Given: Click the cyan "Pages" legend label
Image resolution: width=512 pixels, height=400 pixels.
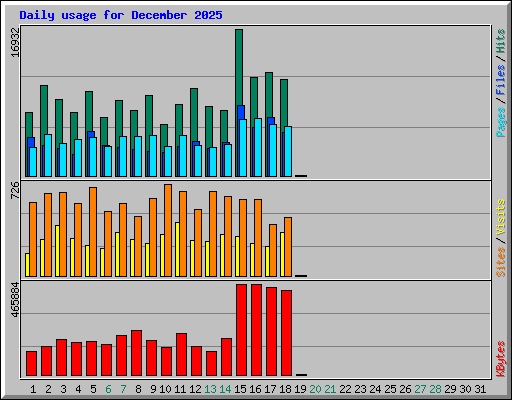Looking at the screenshot, I should pos(500,122).
